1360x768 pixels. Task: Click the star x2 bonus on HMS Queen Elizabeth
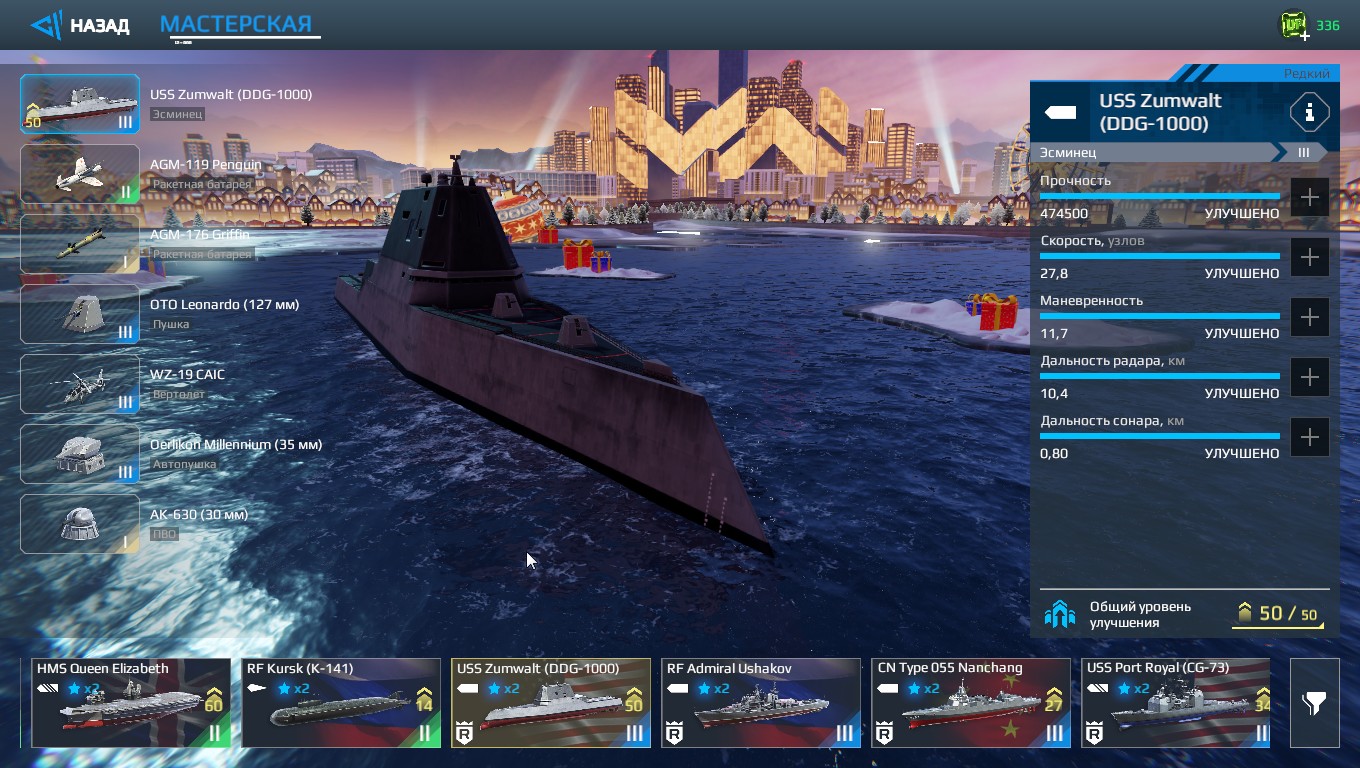coord(83,689)
